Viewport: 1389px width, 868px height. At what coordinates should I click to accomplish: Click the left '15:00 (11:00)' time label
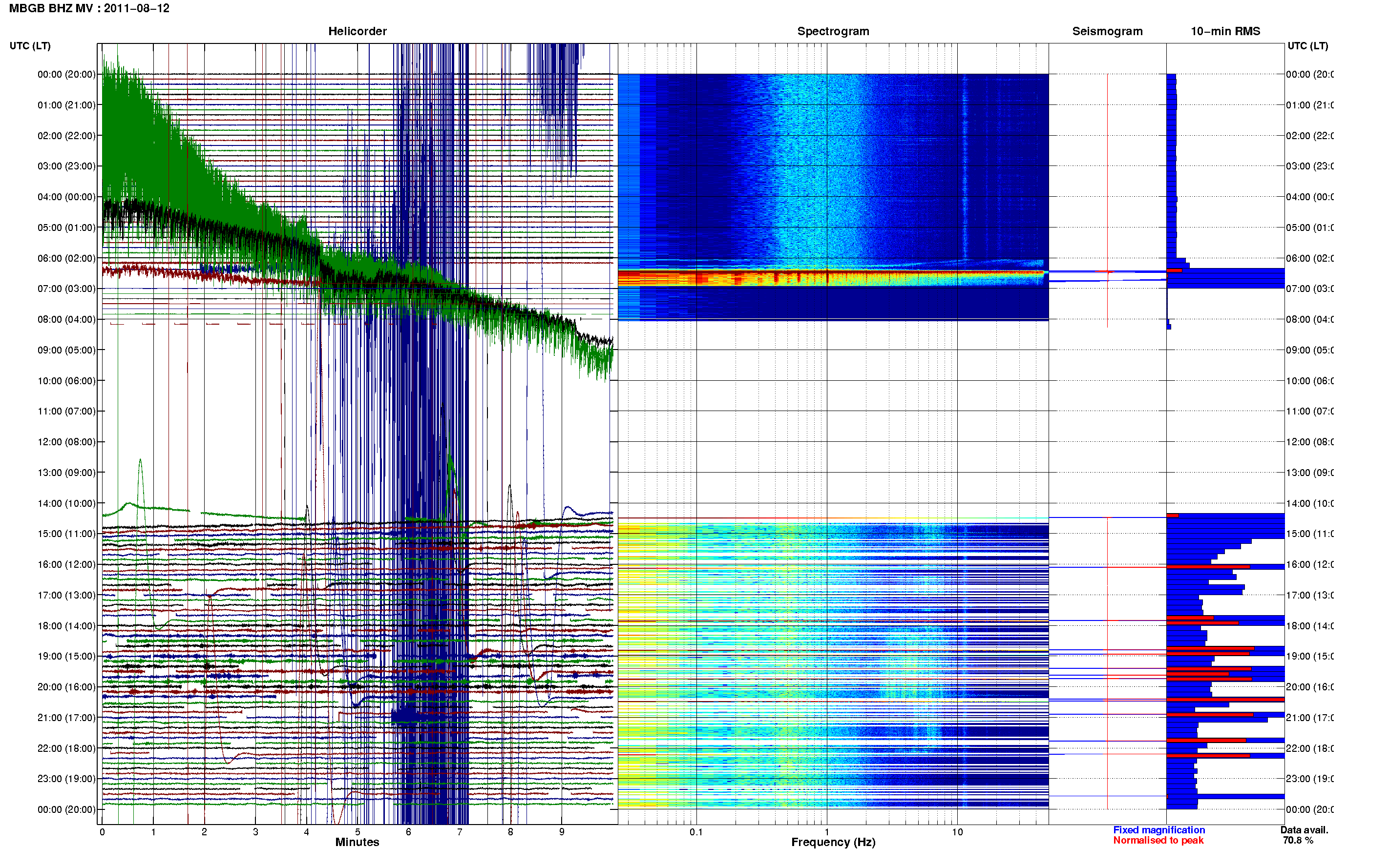click(66, 533)
